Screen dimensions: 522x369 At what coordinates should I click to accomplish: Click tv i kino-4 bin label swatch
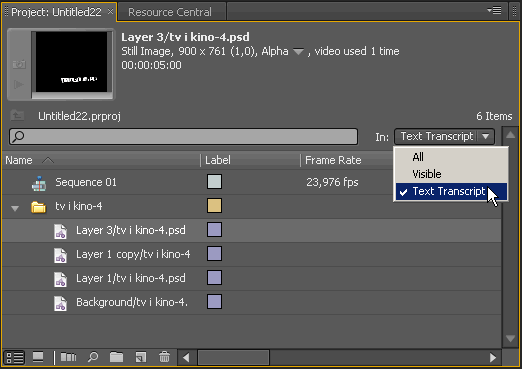pos(214,206)
